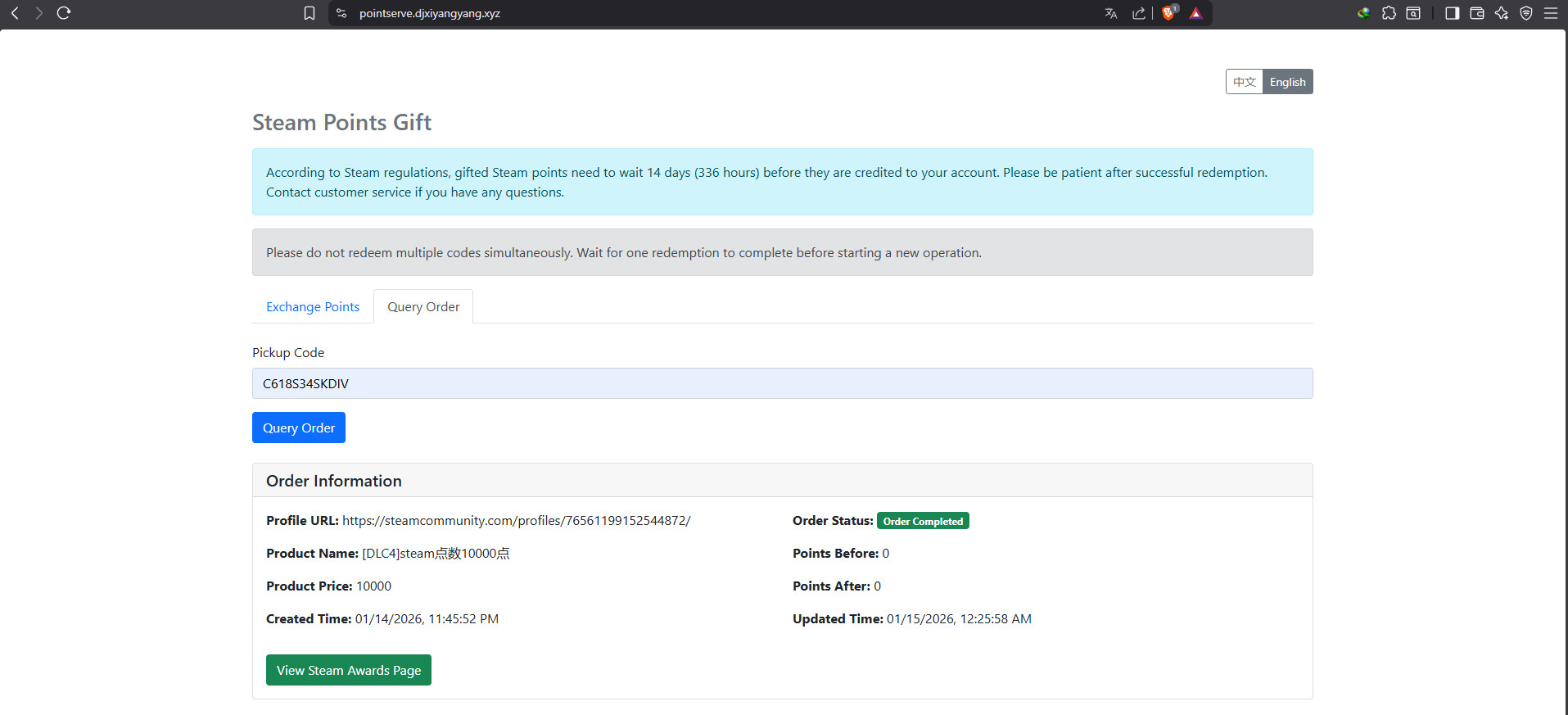Switch language to 中文
Screen dimensions: 1568x715
(x=1245, y=82)
